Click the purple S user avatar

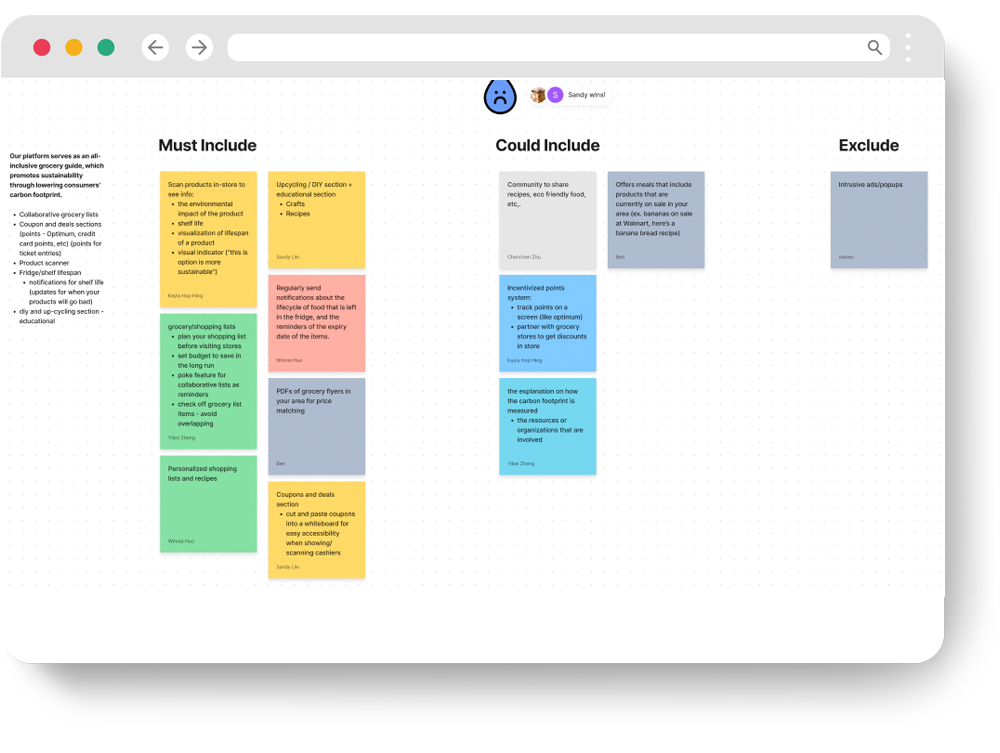click(555, 95)
